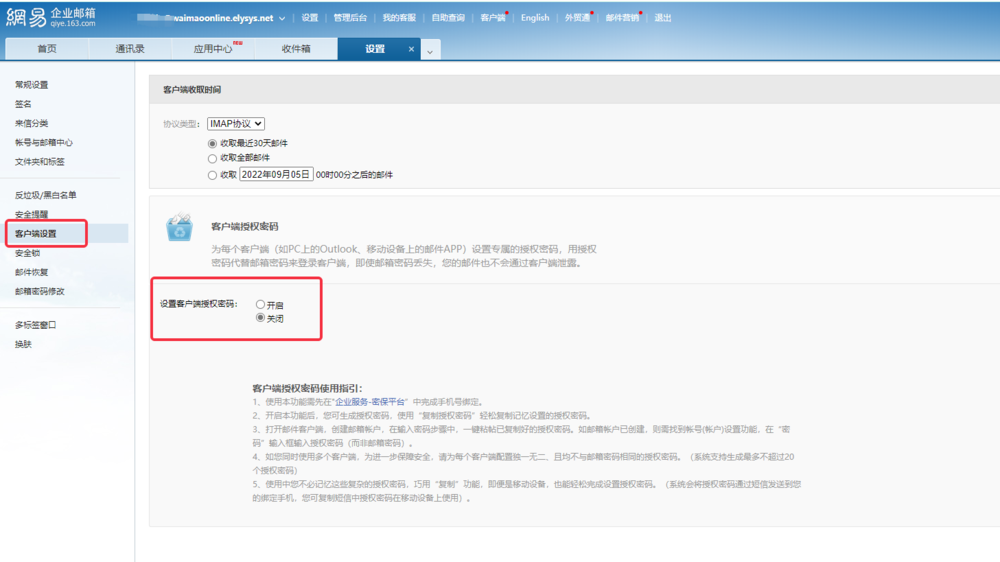This screenshot has height=562, width=1000.
Task: Select 关闭 for client authorization password
Action: (x=261, y=318)
